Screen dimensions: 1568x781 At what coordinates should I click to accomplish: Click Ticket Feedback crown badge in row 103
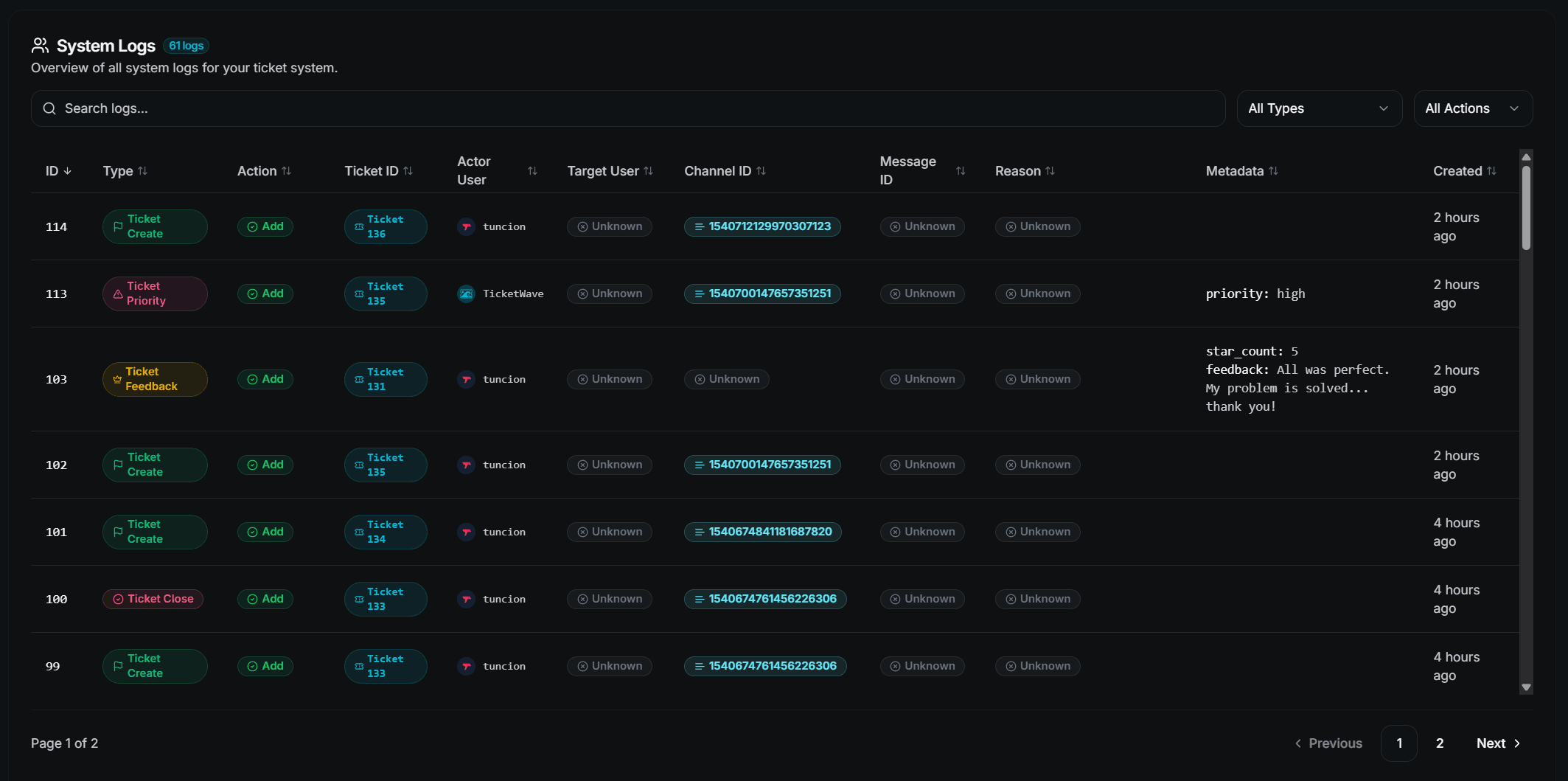(155, 379)
